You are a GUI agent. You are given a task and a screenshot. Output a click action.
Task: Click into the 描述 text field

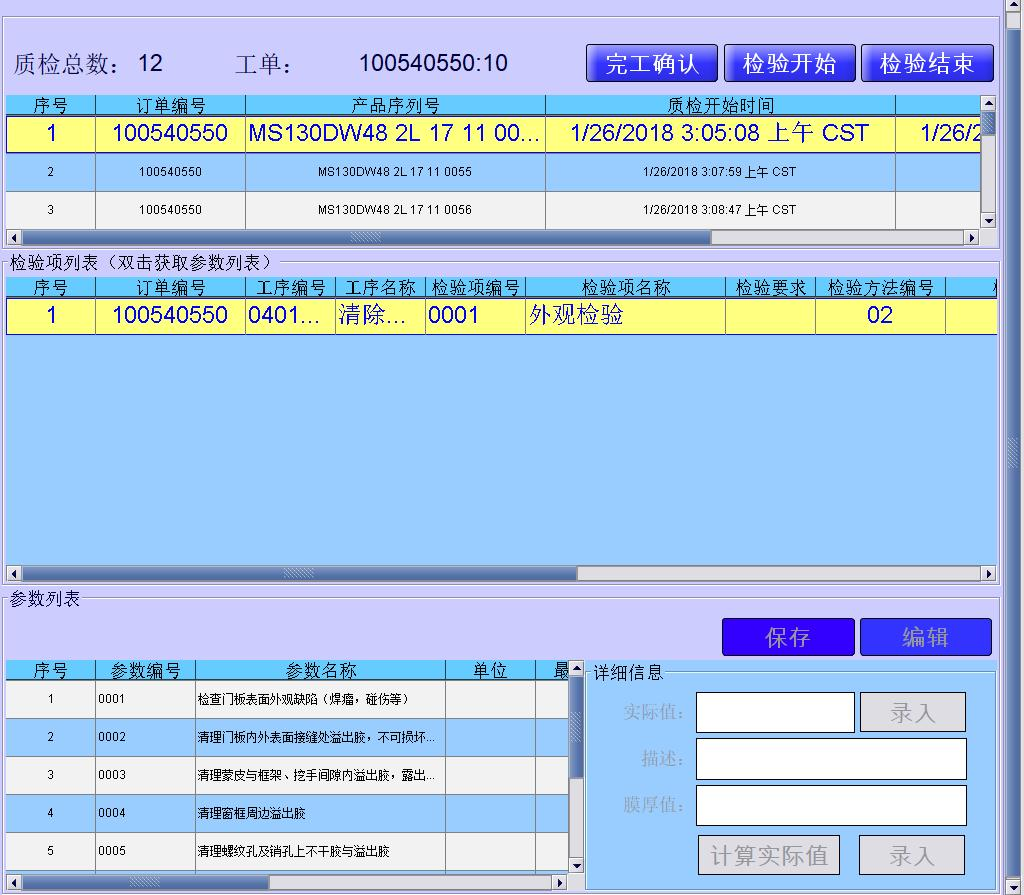click(x=831, y=759)
